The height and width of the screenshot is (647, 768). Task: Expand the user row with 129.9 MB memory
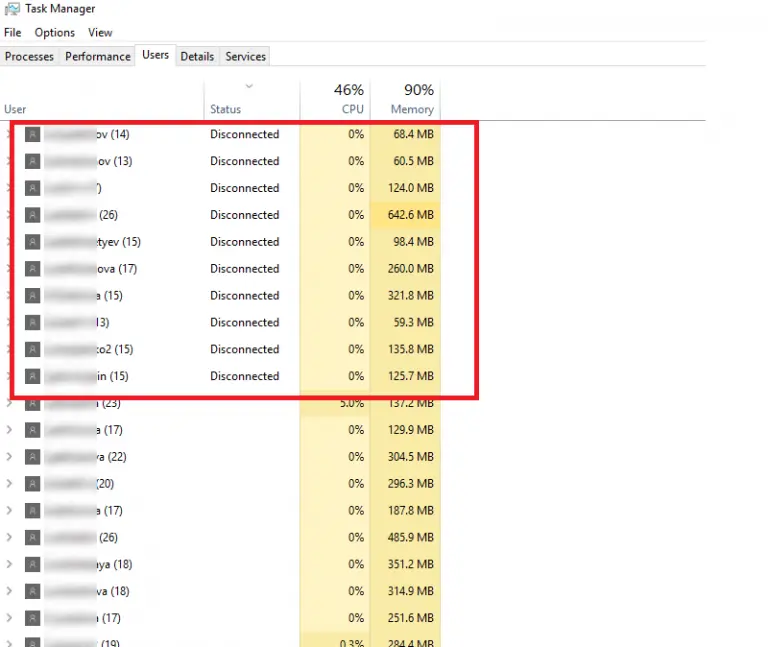9,430
